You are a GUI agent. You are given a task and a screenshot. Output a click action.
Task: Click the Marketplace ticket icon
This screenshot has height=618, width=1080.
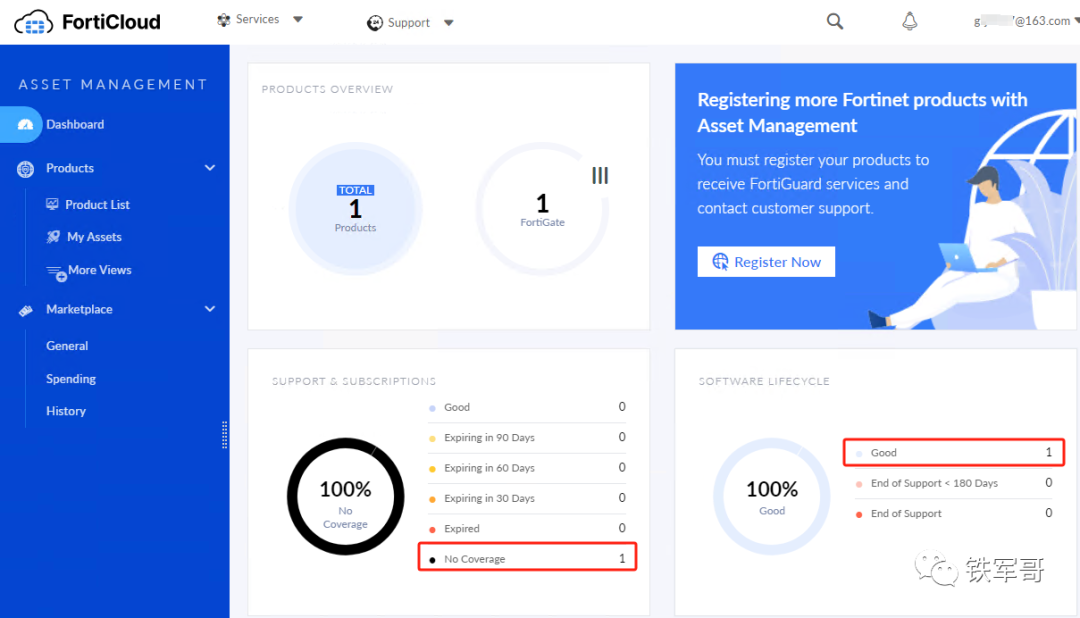click(x=25, y=311)
